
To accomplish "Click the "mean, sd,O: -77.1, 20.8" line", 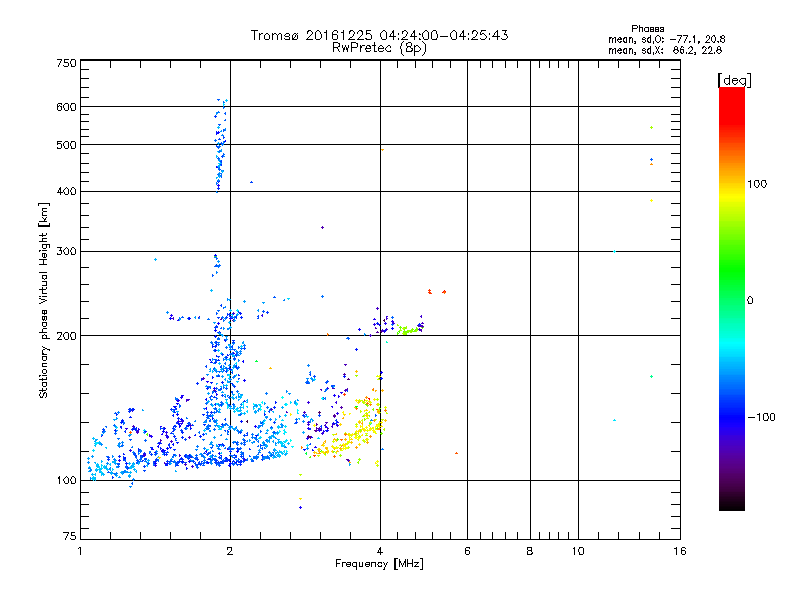I will point(666,39).
